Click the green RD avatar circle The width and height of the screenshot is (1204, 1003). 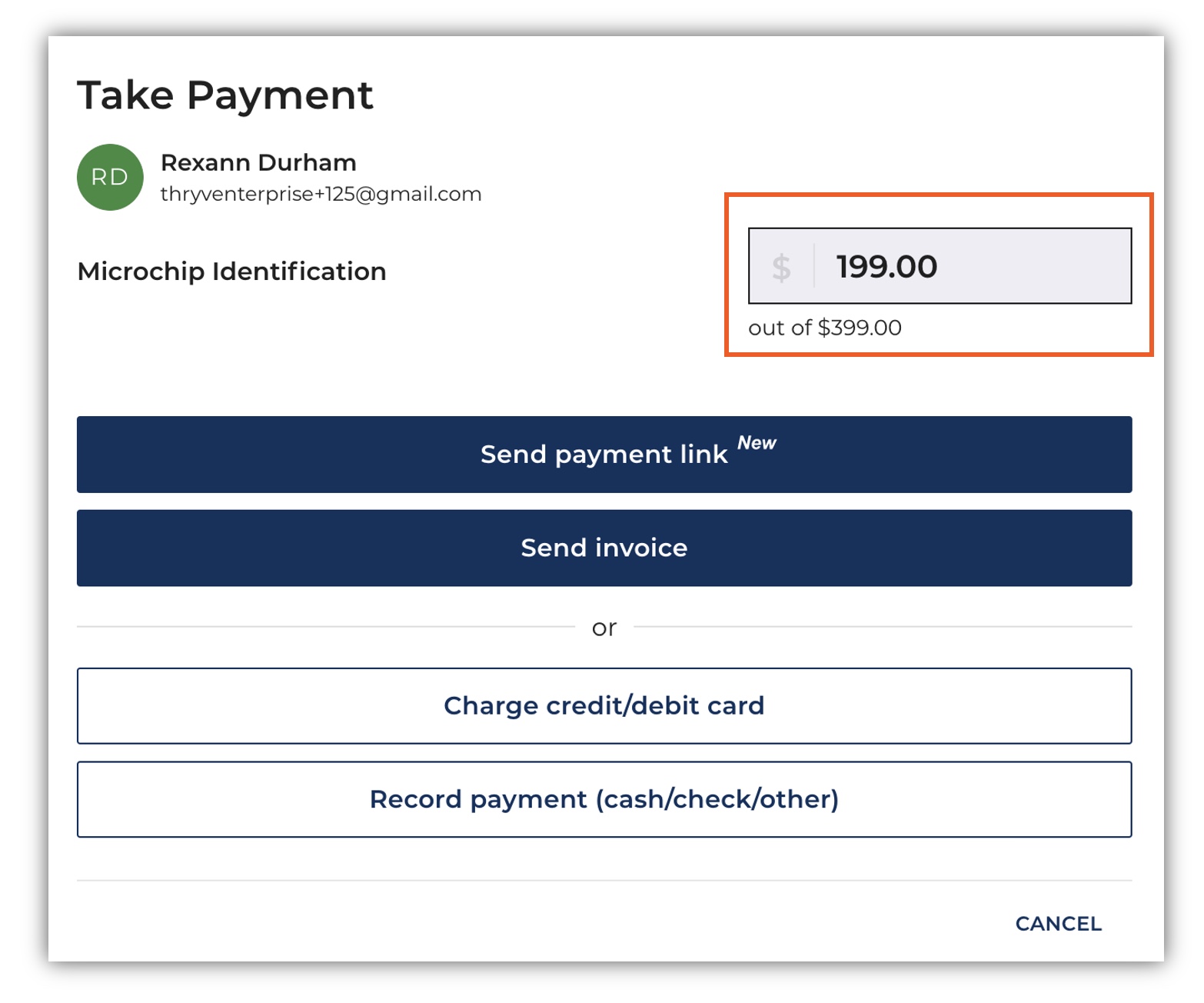tap(110, 178)
